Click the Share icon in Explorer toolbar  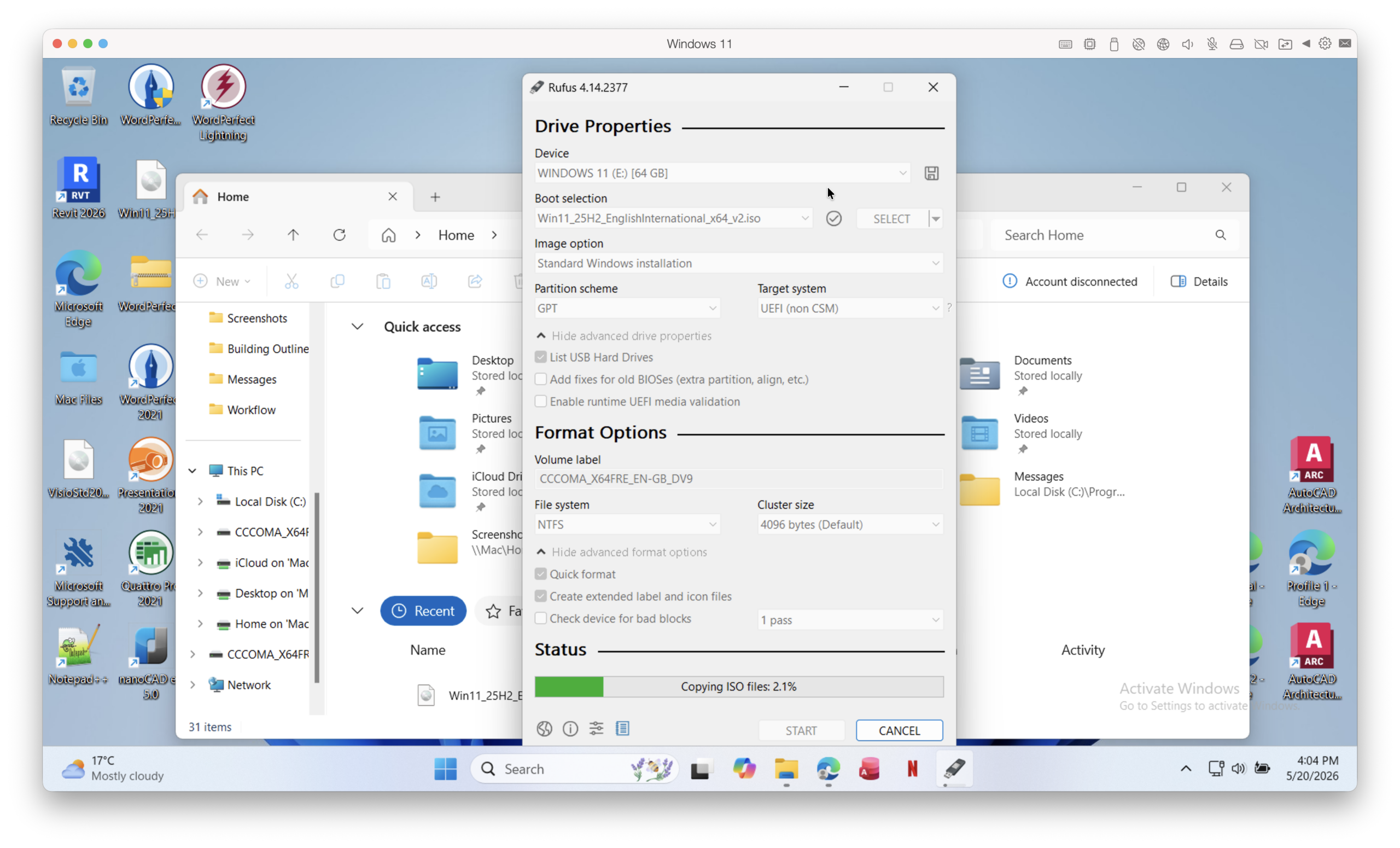(475, 281)
